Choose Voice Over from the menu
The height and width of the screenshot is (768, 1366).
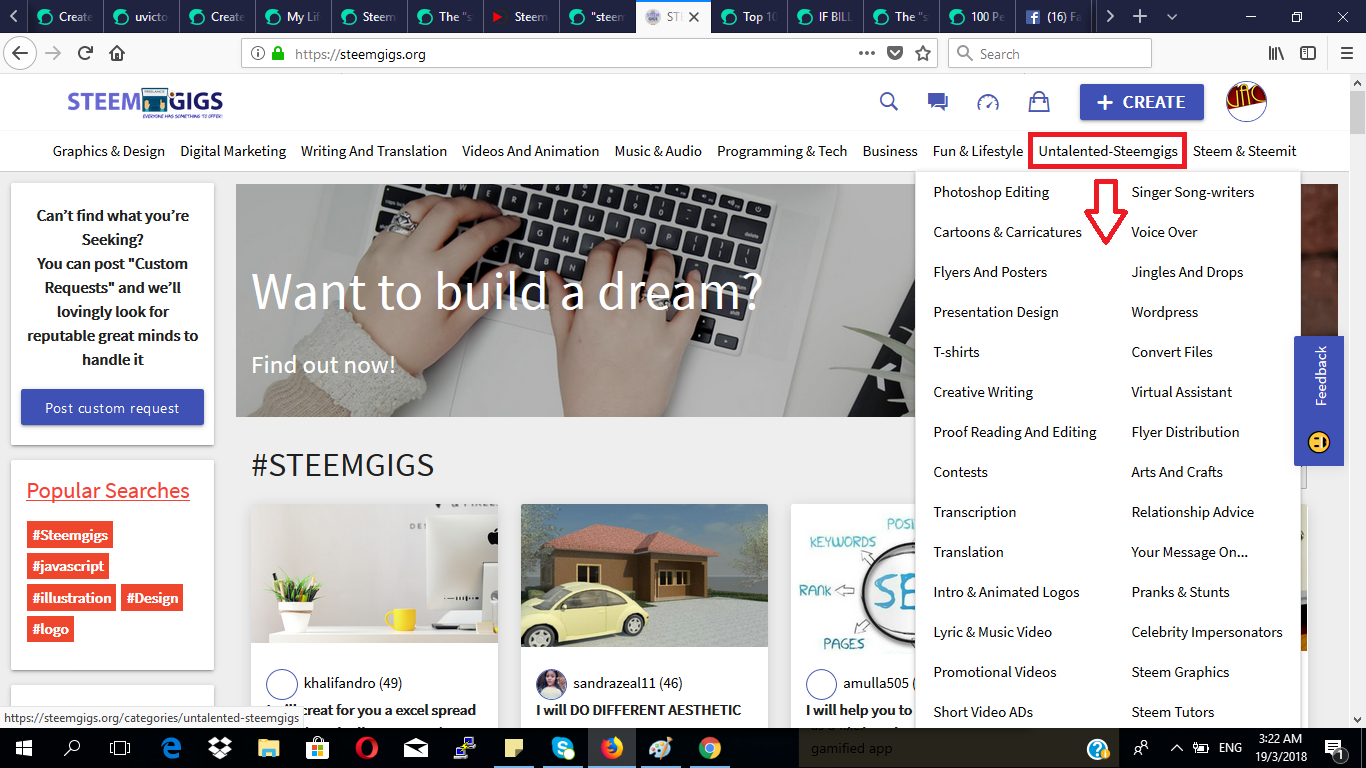click(1164, 232)
